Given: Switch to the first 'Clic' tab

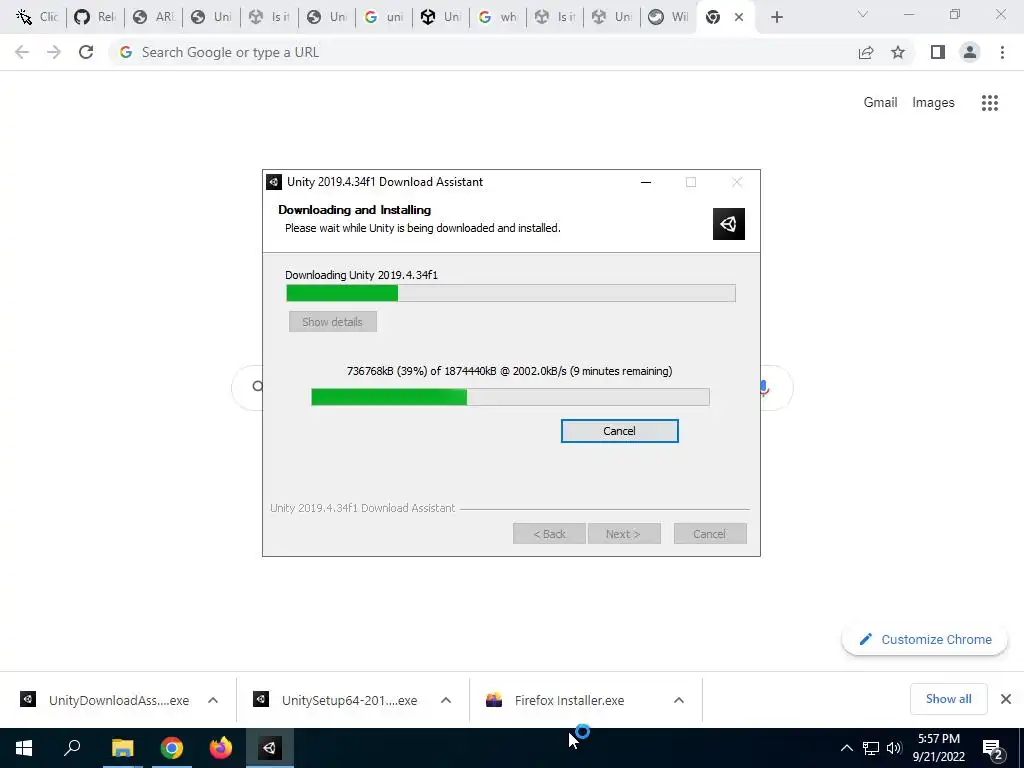Looking at the screenshot, I should pos(37,17).
